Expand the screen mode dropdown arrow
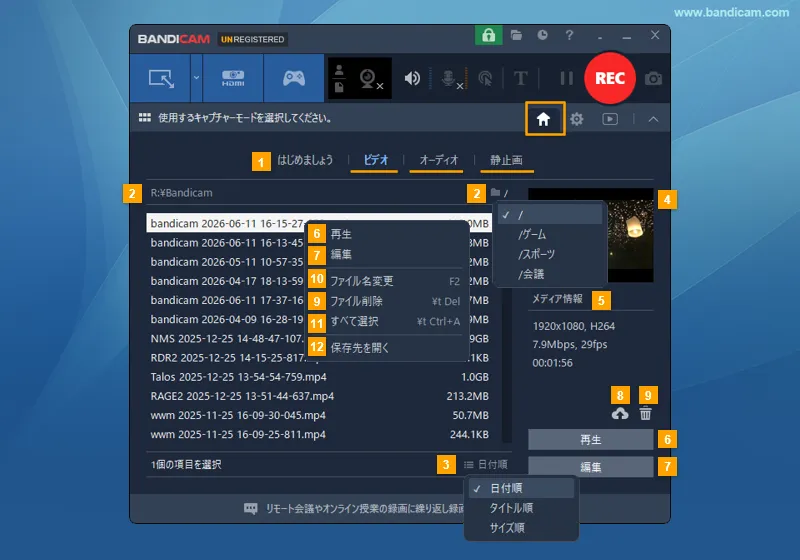This screenshot has width=800, height=560. tap(196, 78)
